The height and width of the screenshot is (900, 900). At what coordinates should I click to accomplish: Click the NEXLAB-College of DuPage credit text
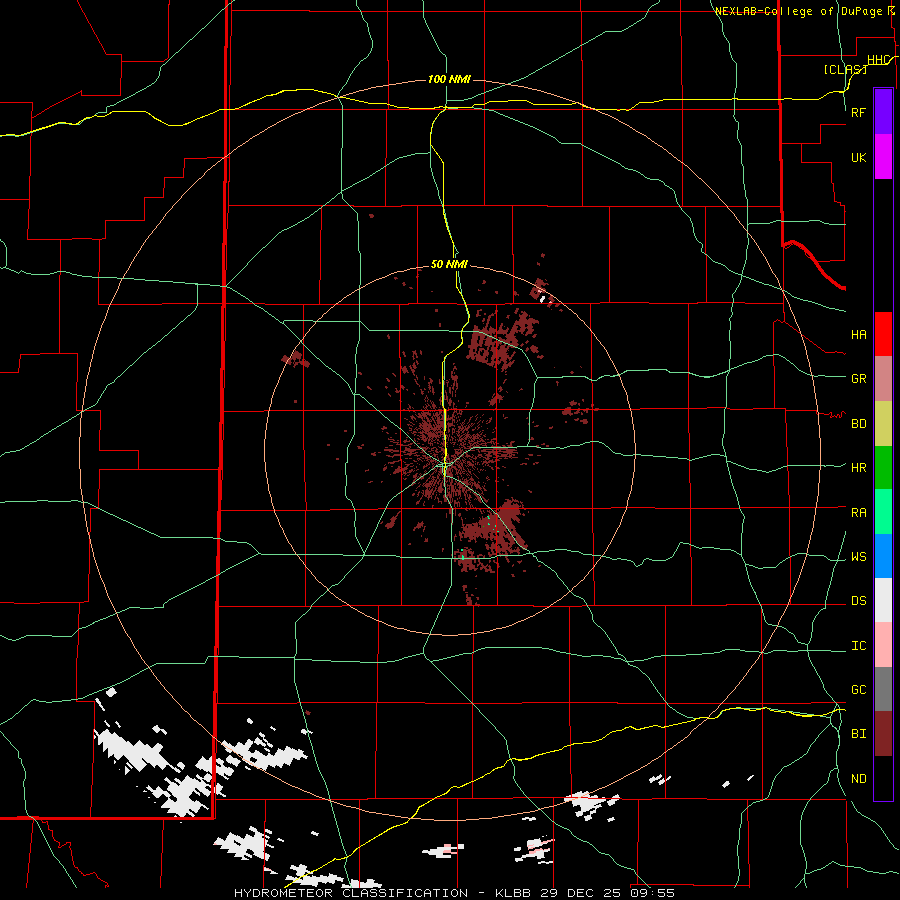(798, 11)
